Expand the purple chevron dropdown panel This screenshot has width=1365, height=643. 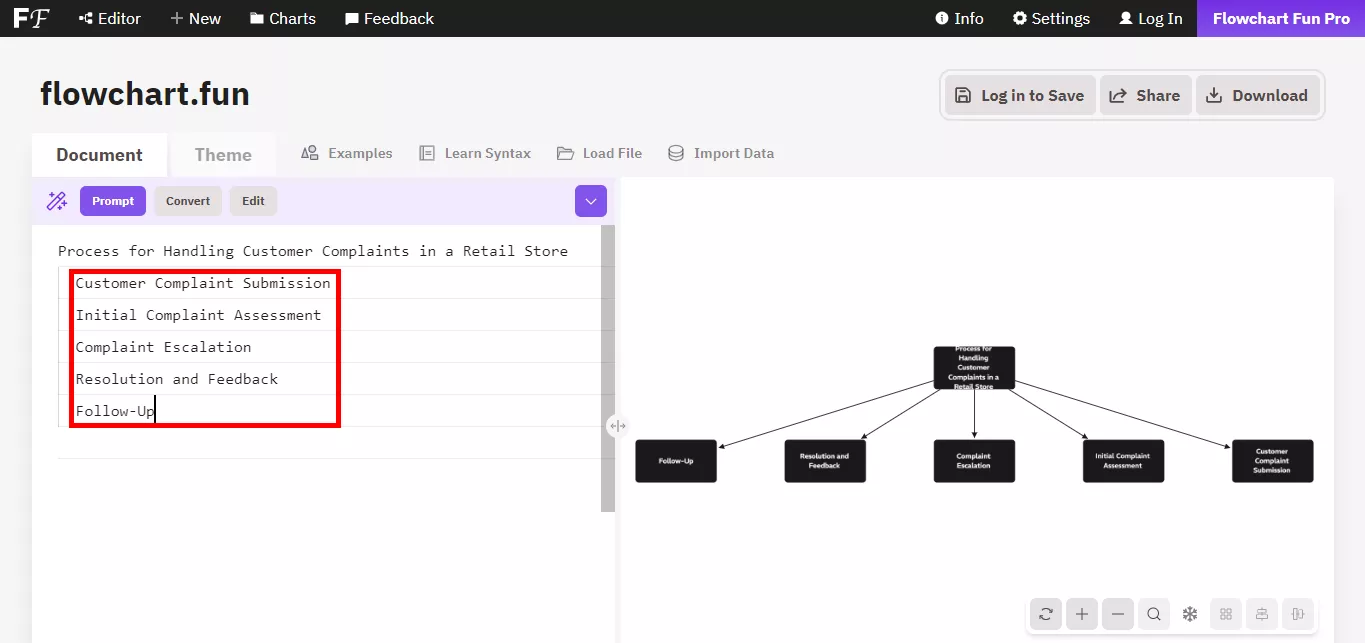point(590,201)
